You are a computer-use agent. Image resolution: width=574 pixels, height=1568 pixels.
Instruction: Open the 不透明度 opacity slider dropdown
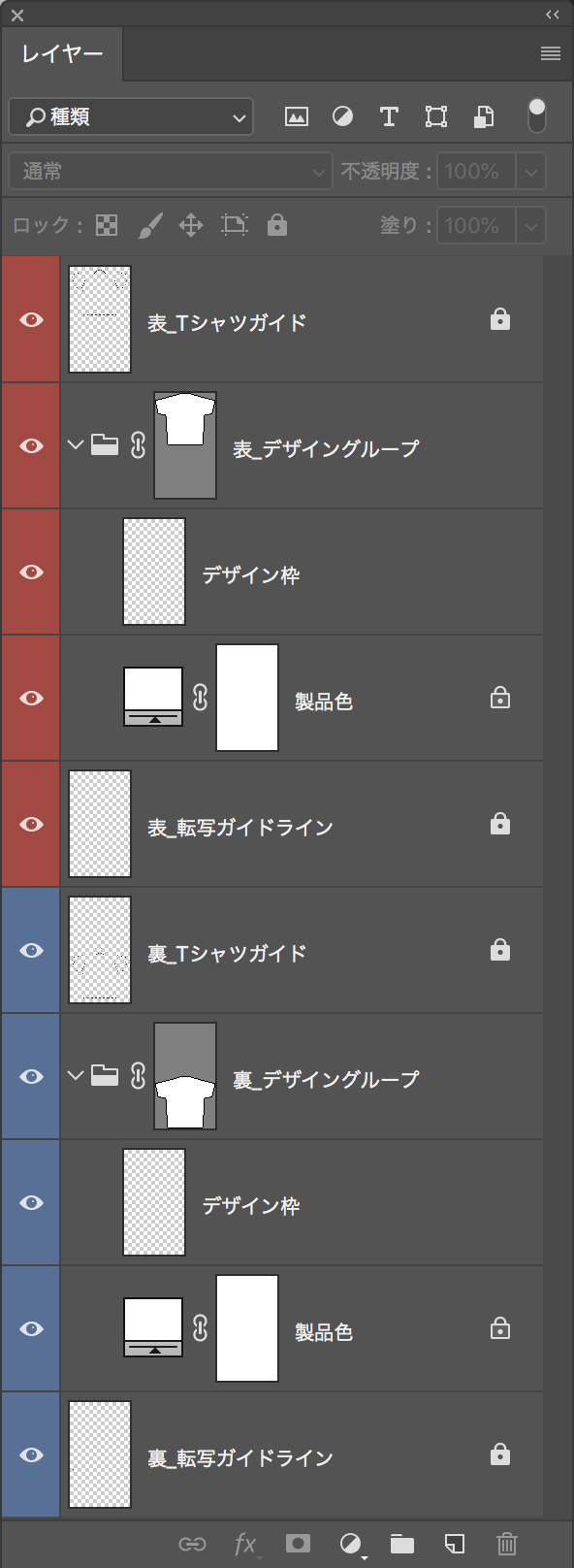[530, 172]
